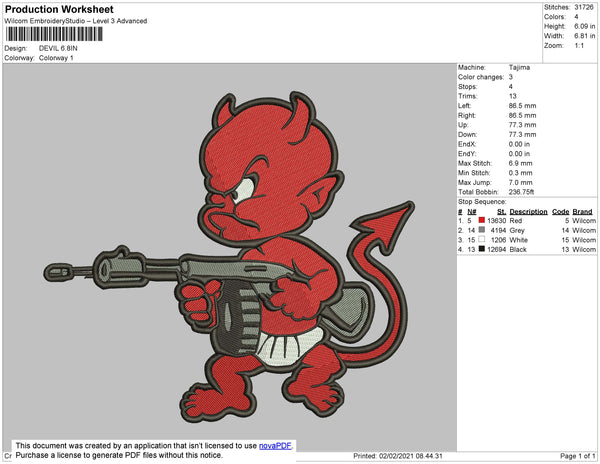Click the Black stitch count 12694
The height and width of the screenshot is (464, 600).
(496, 249)
